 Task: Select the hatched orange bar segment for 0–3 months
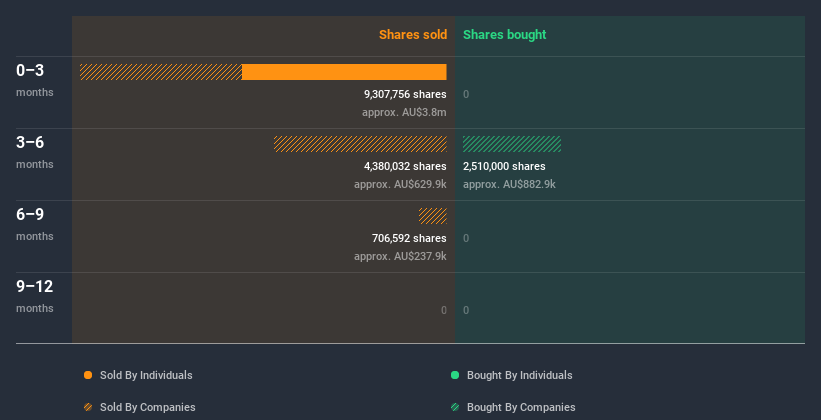161,72
